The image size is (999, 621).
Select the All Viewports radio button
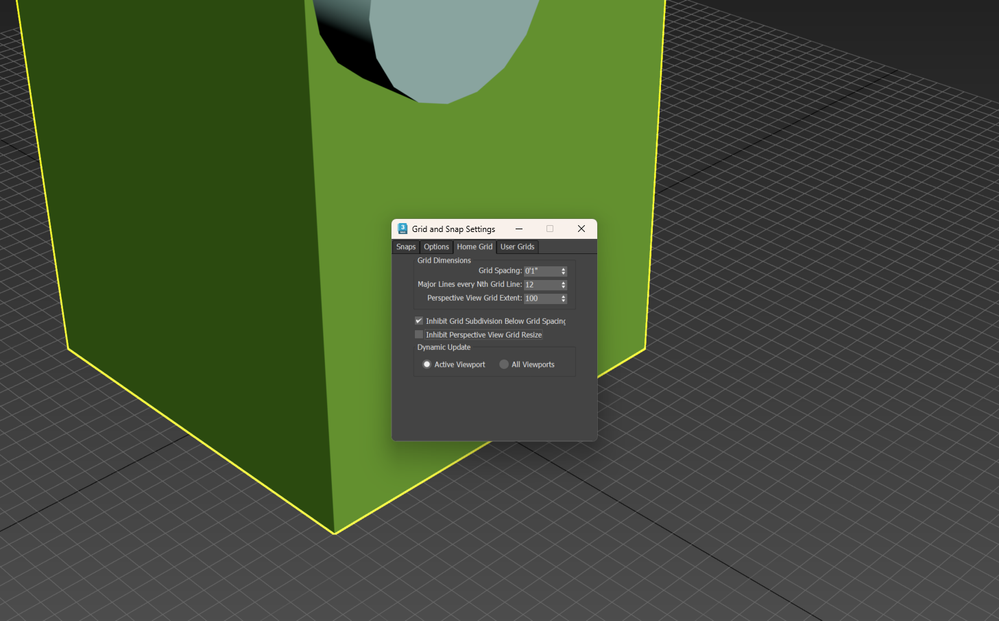(504, 364)
